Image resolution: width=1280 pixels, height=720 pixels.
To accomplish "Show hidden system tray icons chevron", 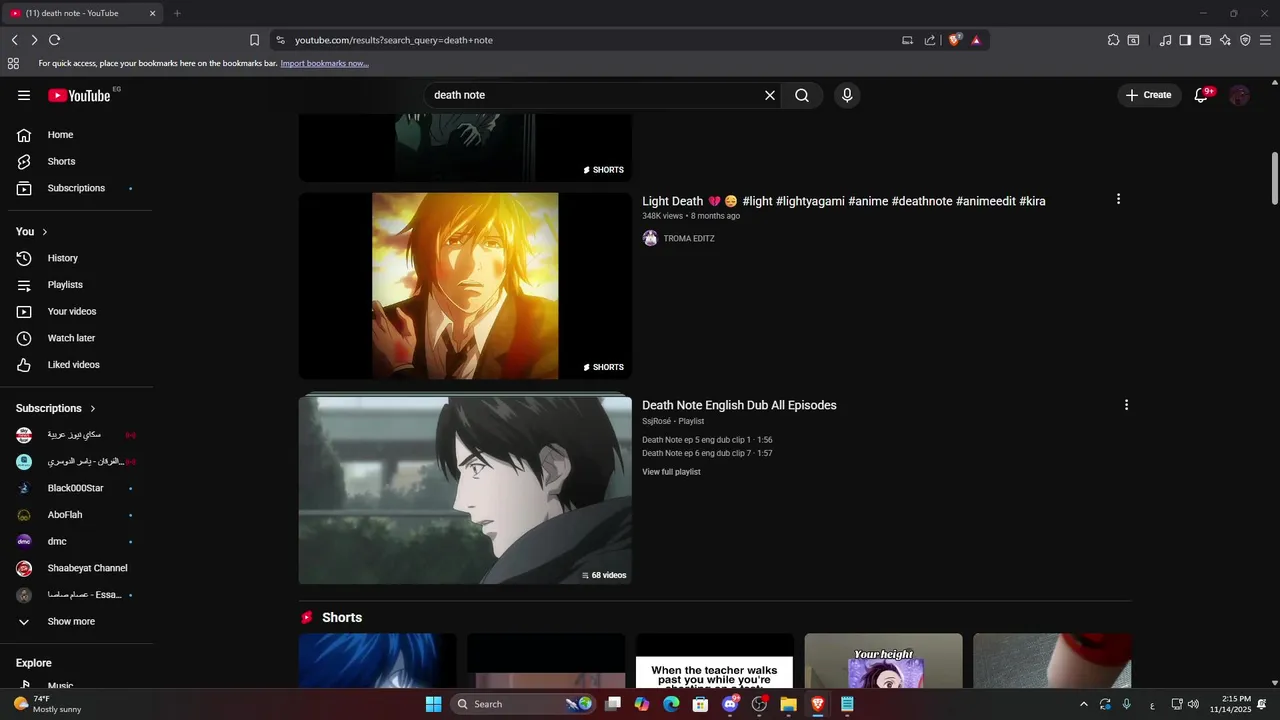I will click(x=1083, y=704).
